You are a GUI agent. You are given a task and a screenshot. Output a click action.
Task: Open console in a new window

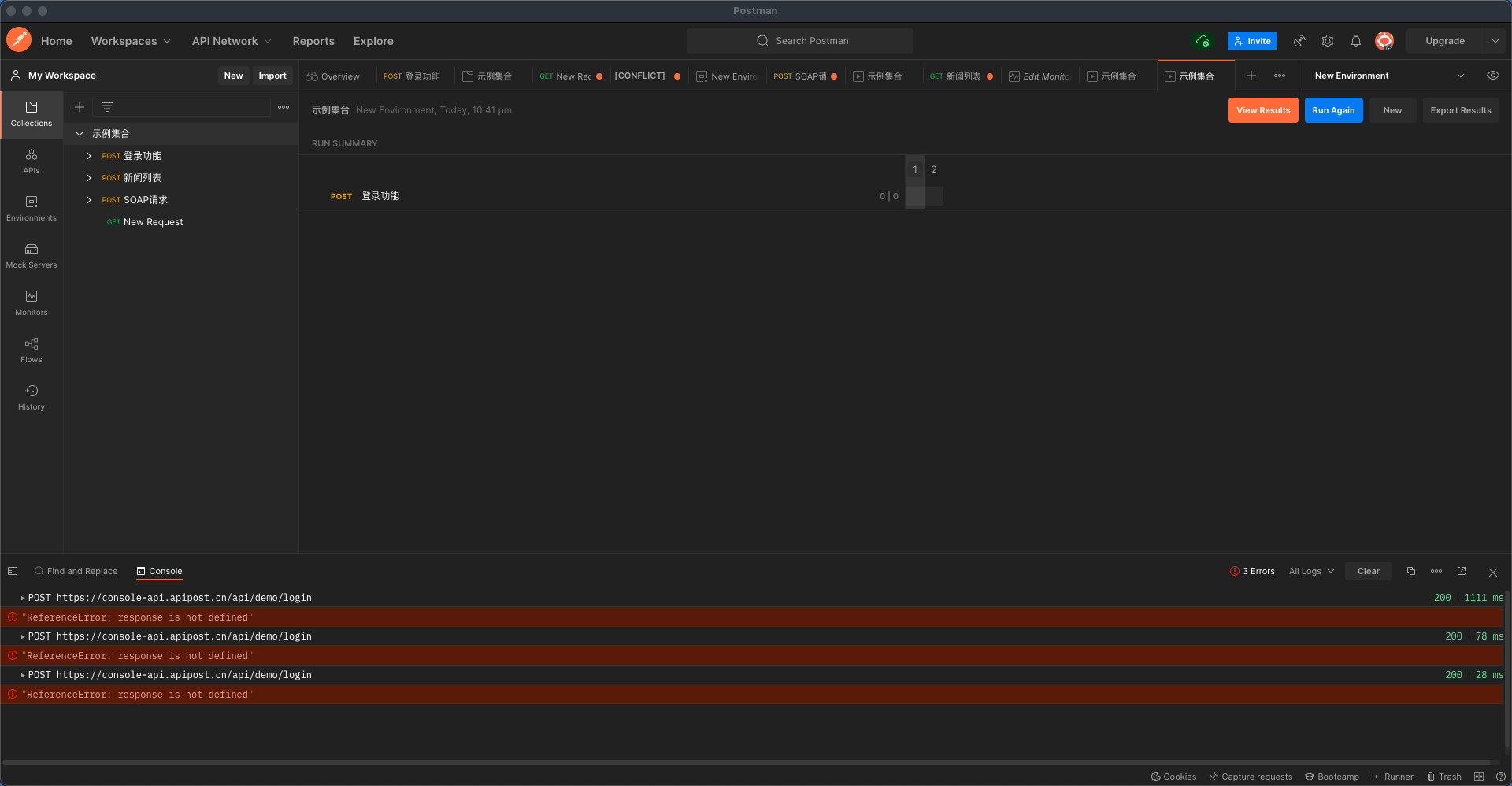[x=1462, y=571]
